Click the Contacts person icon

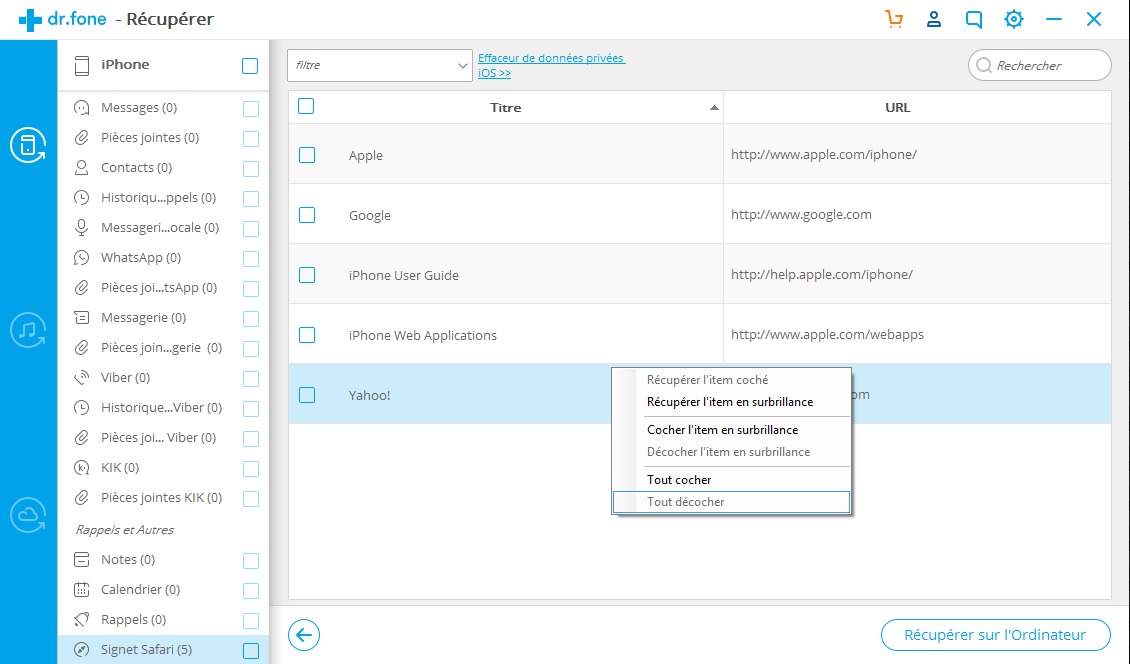pyautogui.click(x=81, y=168)
